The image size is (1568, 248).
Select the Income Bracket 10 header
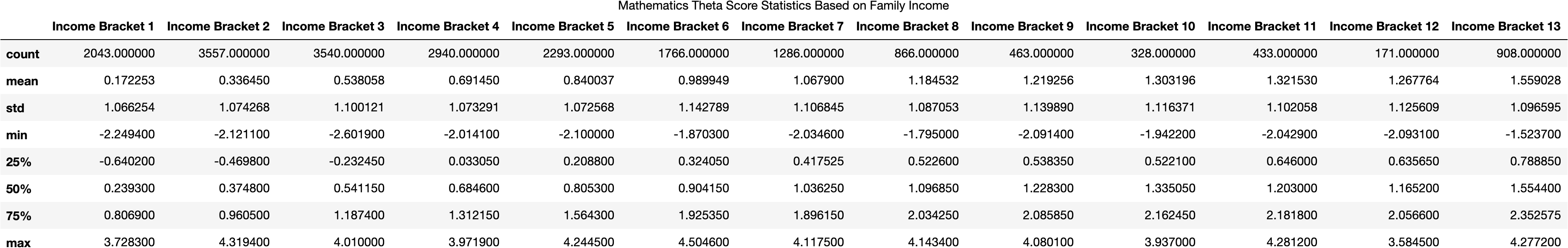(1140, 26)
